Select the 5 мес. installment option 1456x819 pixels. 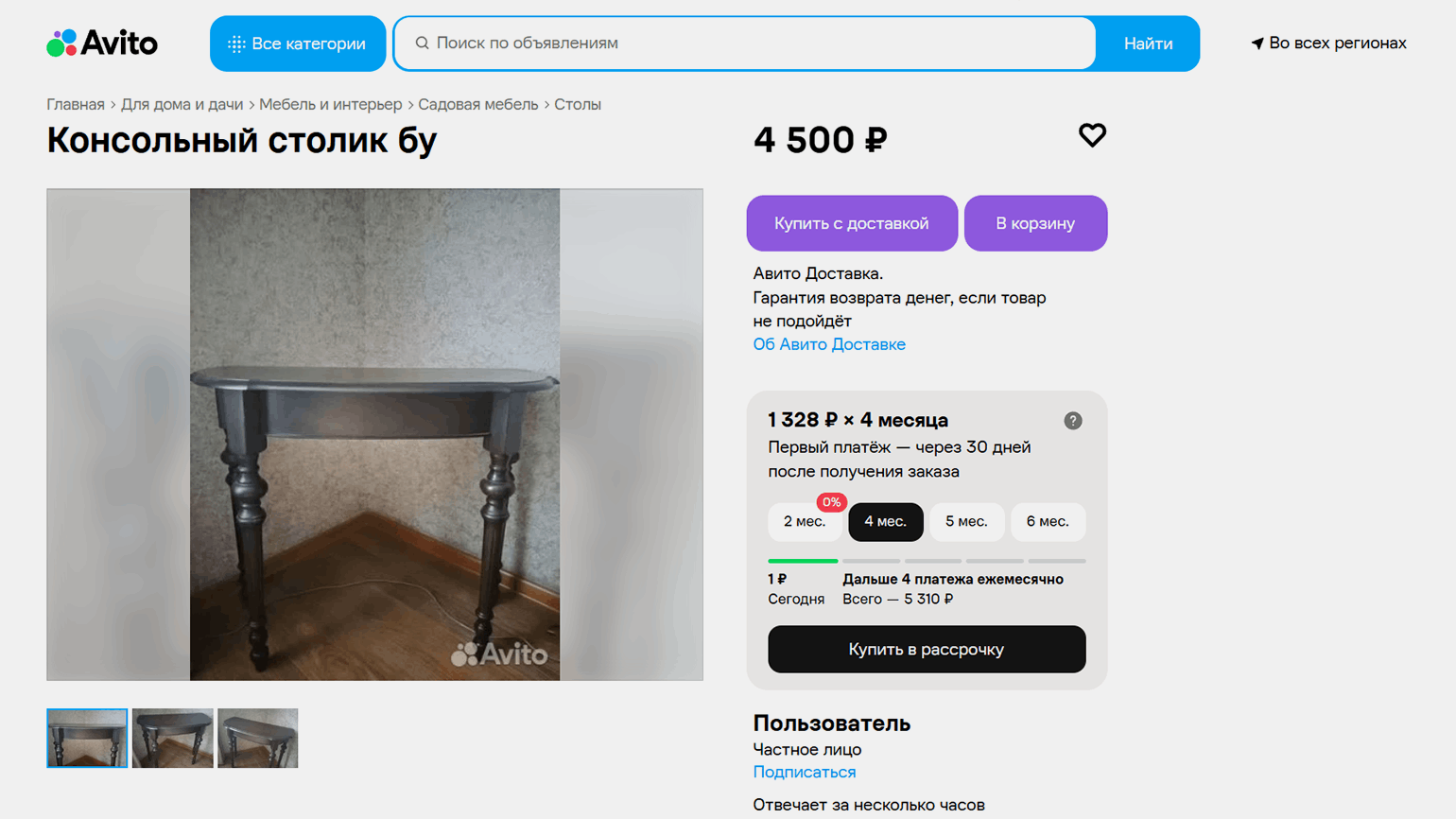966,522
